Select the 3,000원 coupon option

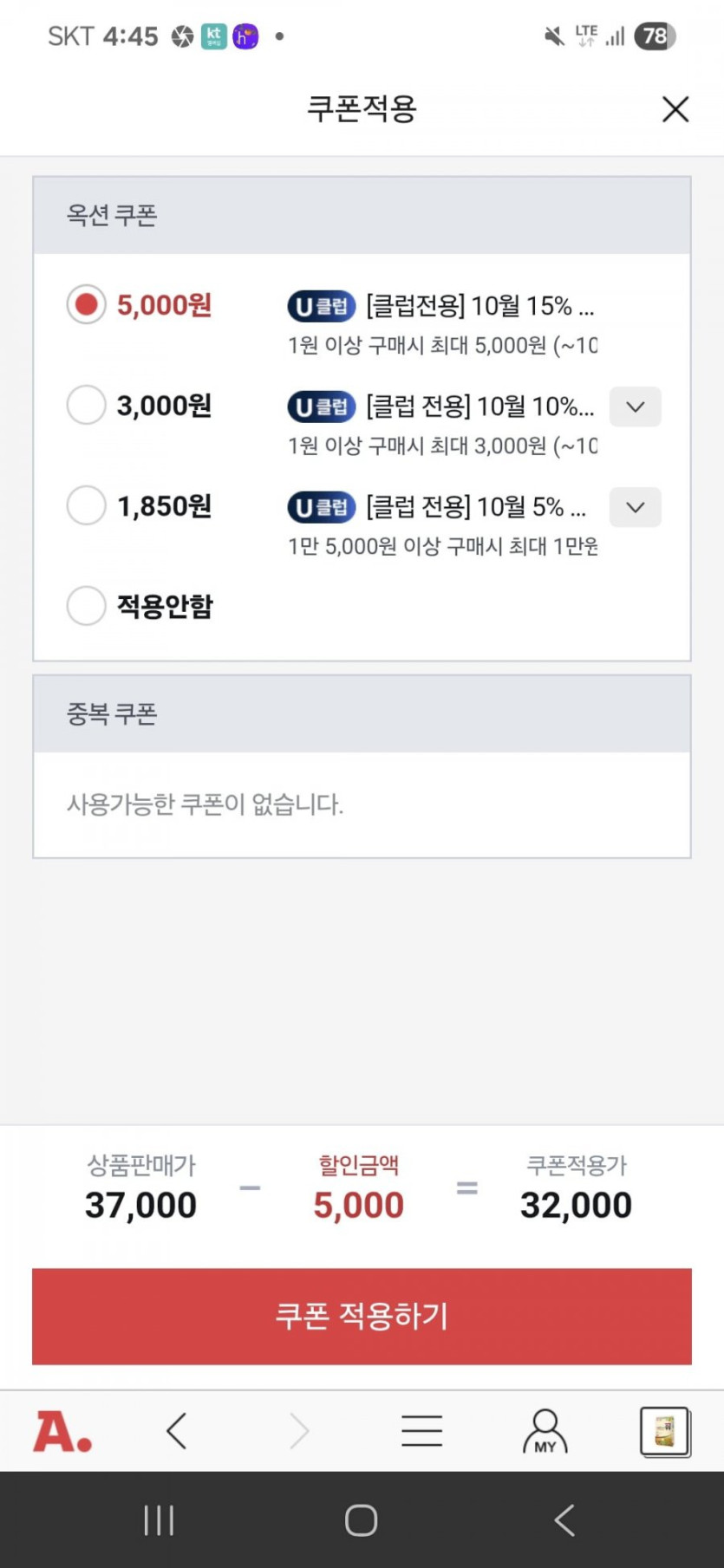87,406
